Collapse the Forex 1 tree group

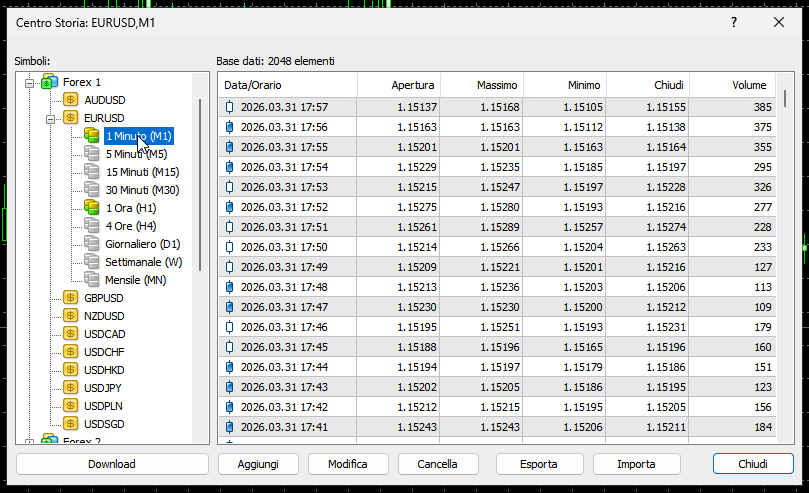pyautogui.click(x=29, y=83)
